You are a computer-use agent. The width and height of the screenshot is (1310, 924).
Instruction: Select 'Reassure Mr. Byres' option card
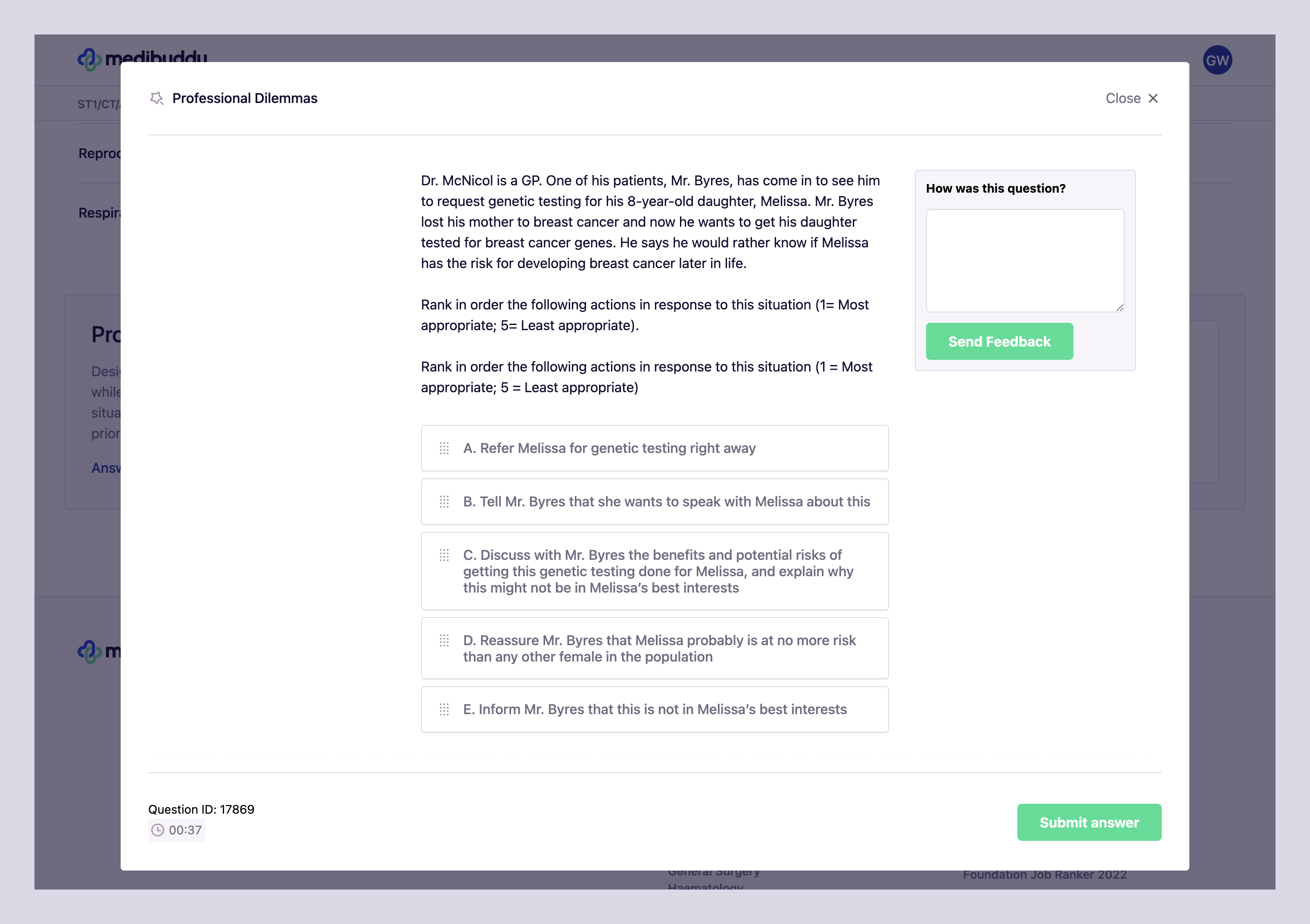coord(655,648)
